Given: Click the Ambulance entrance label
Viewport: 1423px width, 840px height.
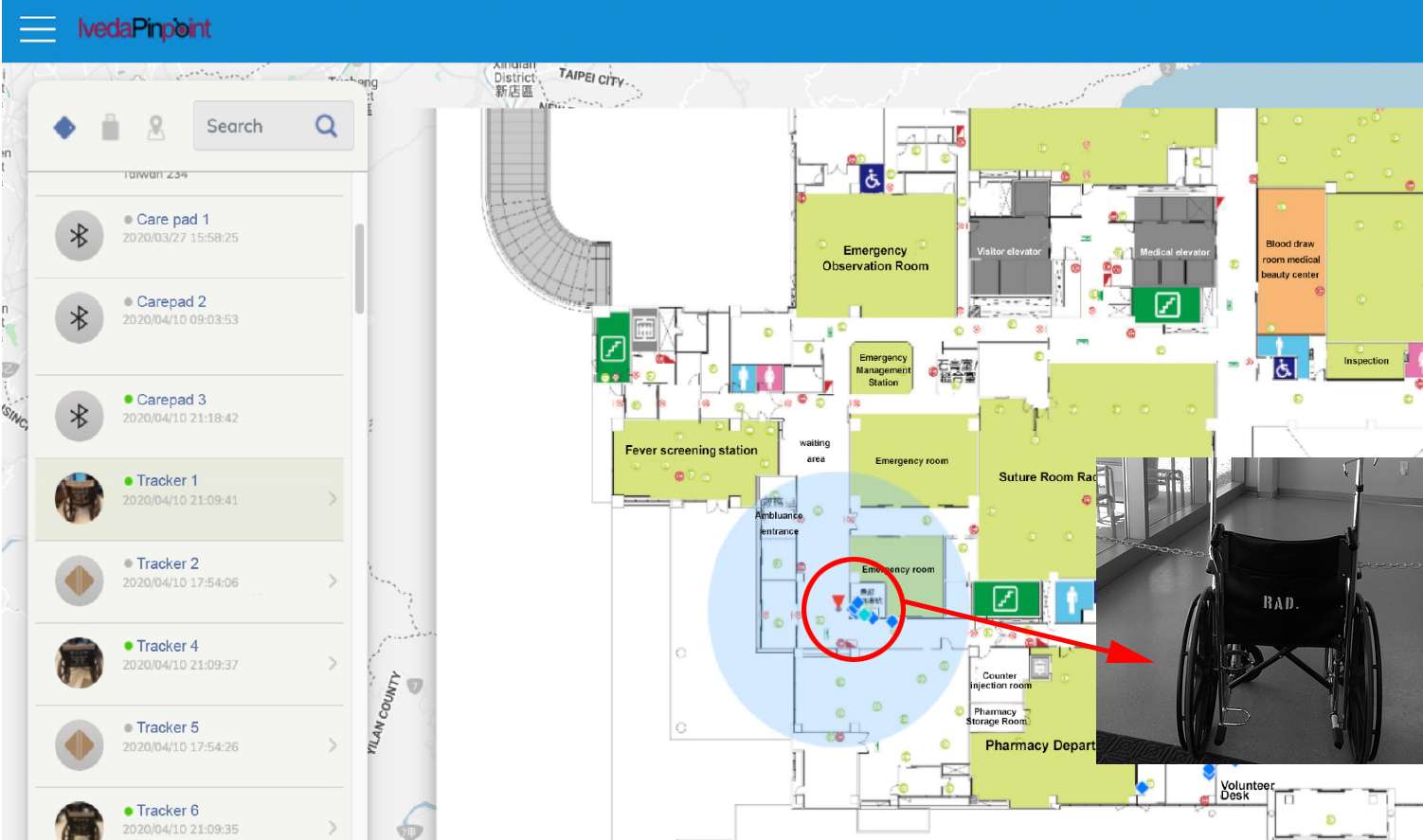Looking at the screenshot, I should tap(779, 523).
